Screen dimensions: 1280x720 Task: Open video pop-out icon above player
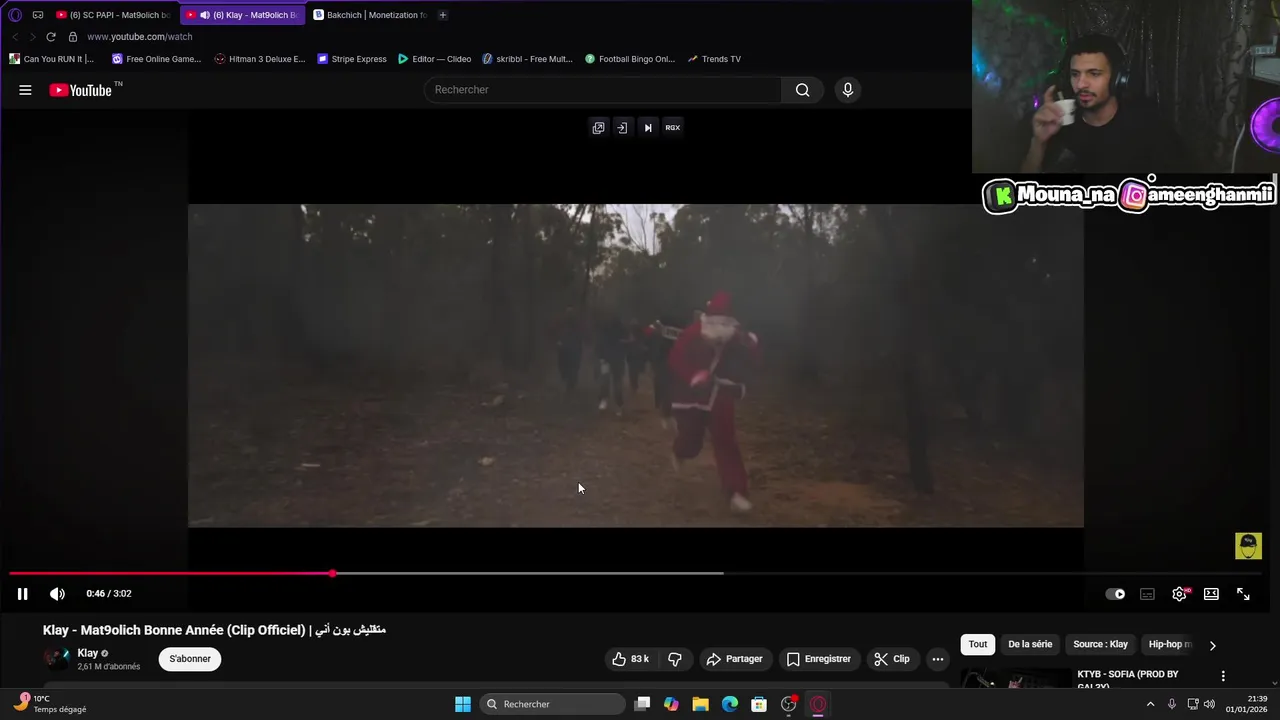click(x=598, y=127)
